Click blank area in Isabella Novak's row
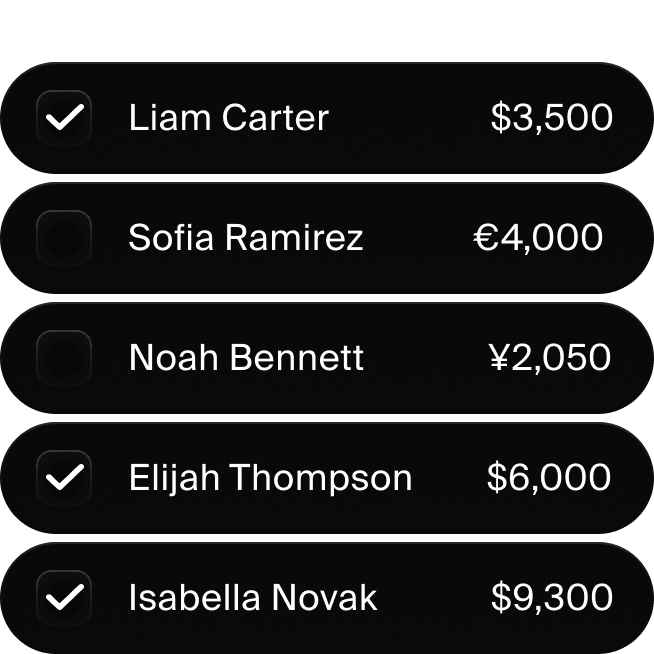The image size is (654, 654). [435, 598]
